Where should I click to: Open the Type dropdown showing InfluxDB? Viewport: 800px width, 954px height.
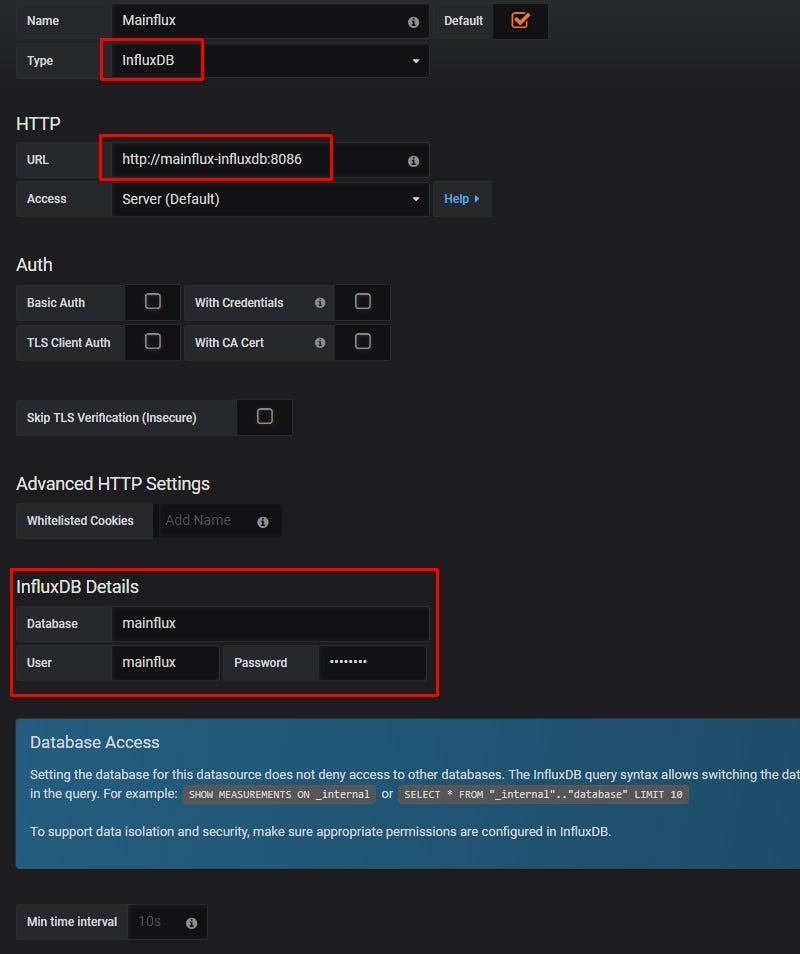(271, 60)
